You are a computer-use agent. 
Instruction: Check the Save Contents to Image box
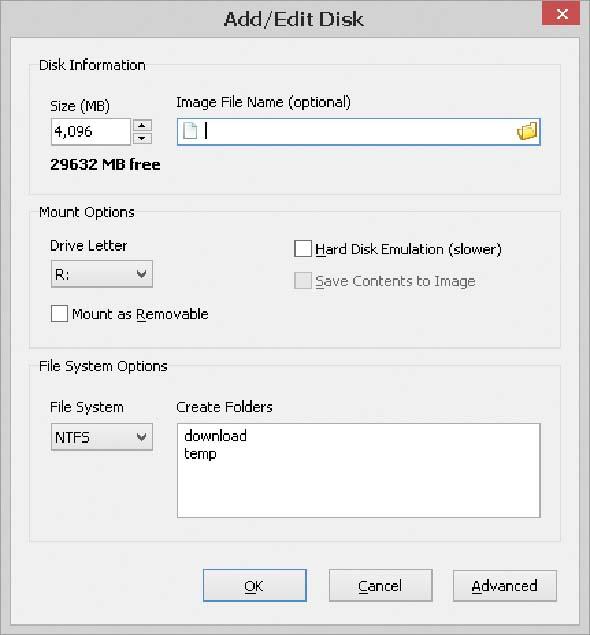pyautogui.click(x=303, y=281)
